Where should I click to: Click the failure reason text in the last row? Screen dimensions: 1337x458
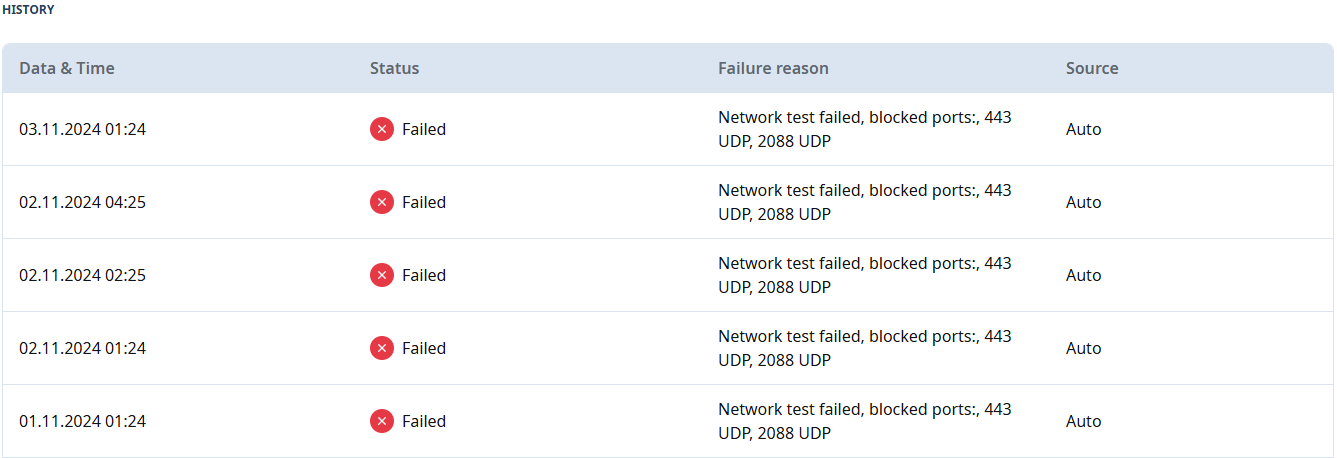pyautogui.click(x=864, y=421)
